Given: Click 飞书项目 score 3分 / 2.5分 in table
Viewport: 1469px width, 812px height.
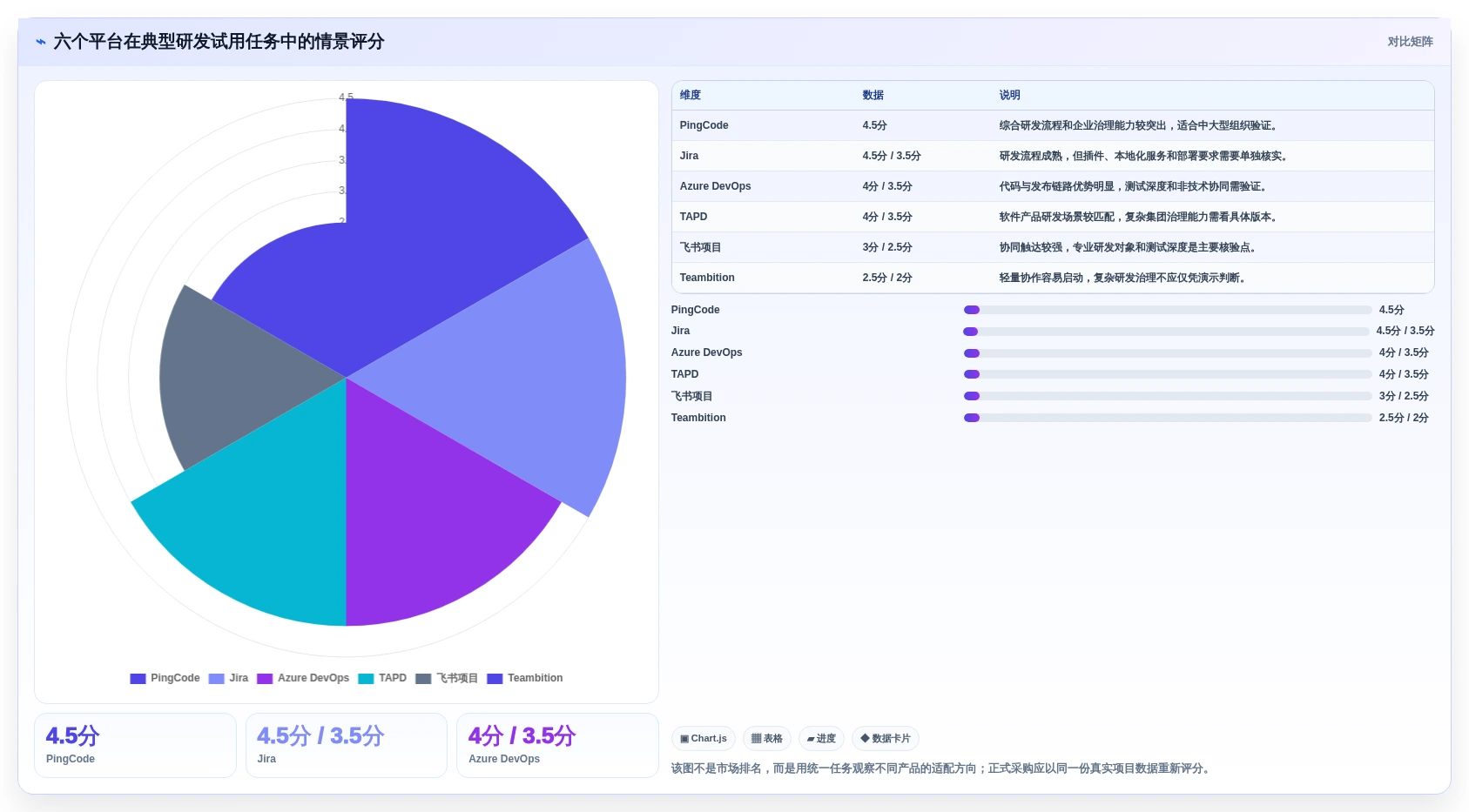Looking at the screenshot, I should 887,247.
